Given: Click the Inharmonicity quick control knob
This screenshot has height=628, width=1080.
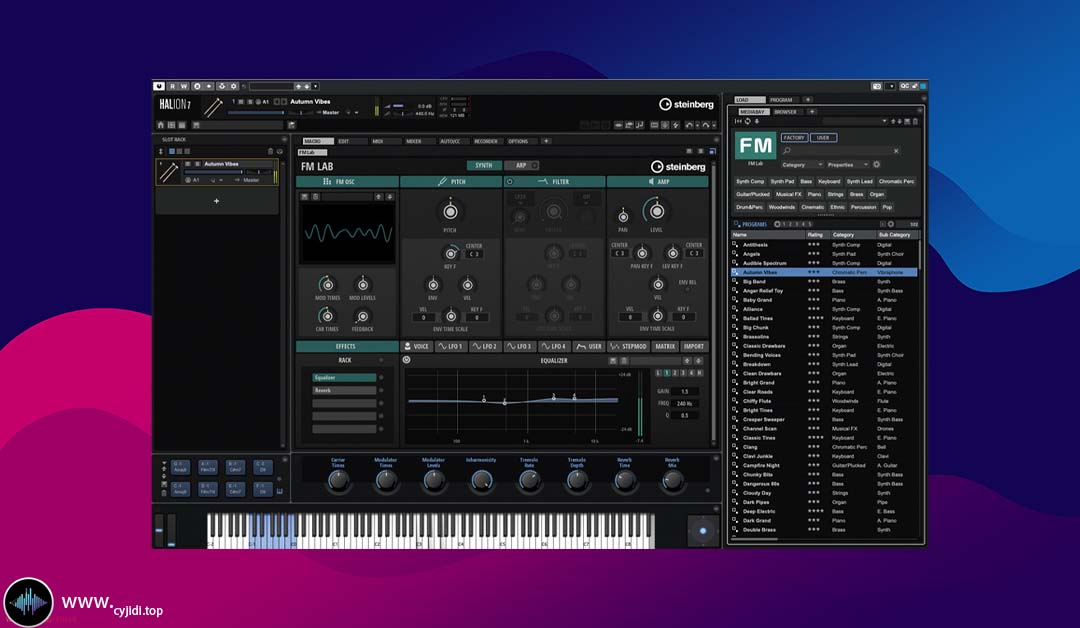Looking at the screenshot, I should pyautogui.click(x=481, y=480).
